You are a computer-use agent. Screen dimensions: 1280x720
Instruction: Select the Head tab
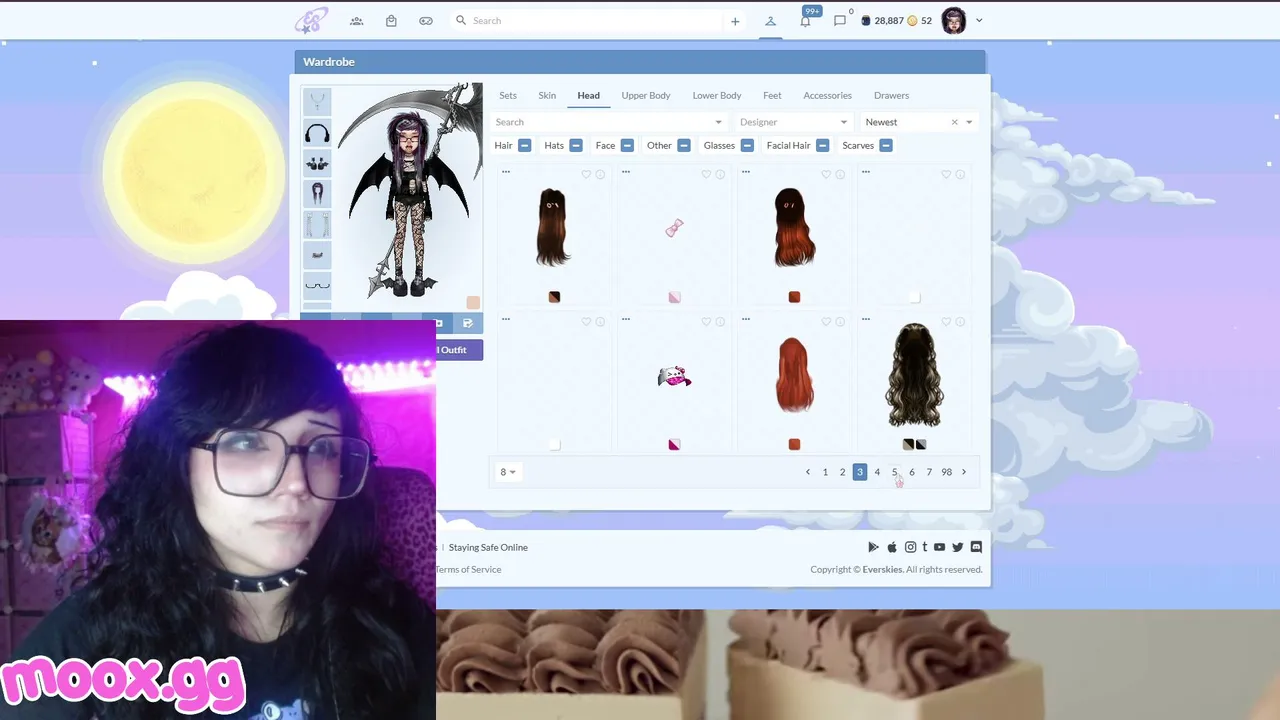tap(588, 96)
